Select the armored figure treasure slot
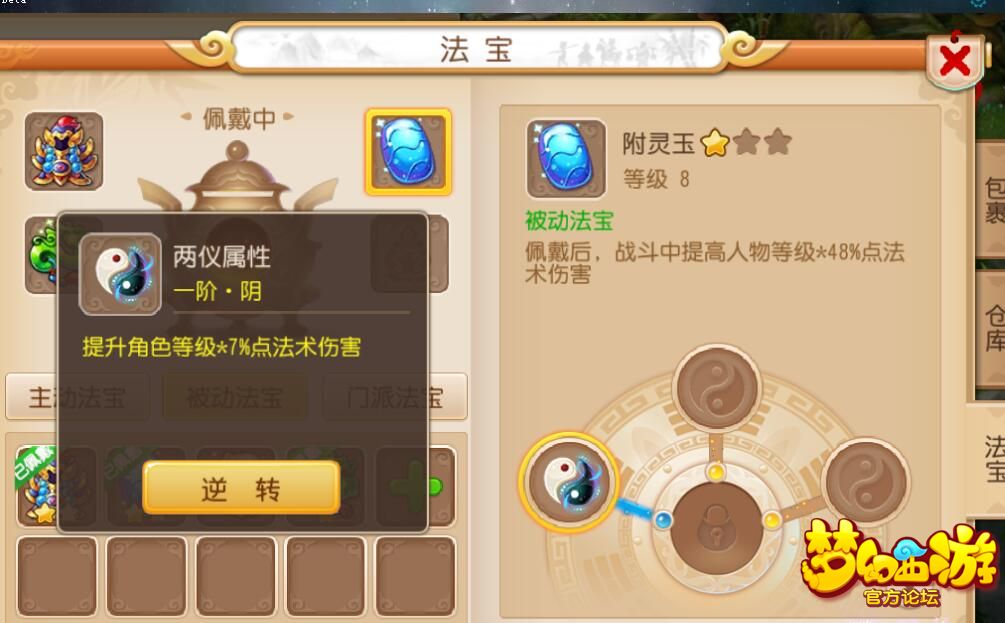The image size is (1005, 623). [63, 151]
